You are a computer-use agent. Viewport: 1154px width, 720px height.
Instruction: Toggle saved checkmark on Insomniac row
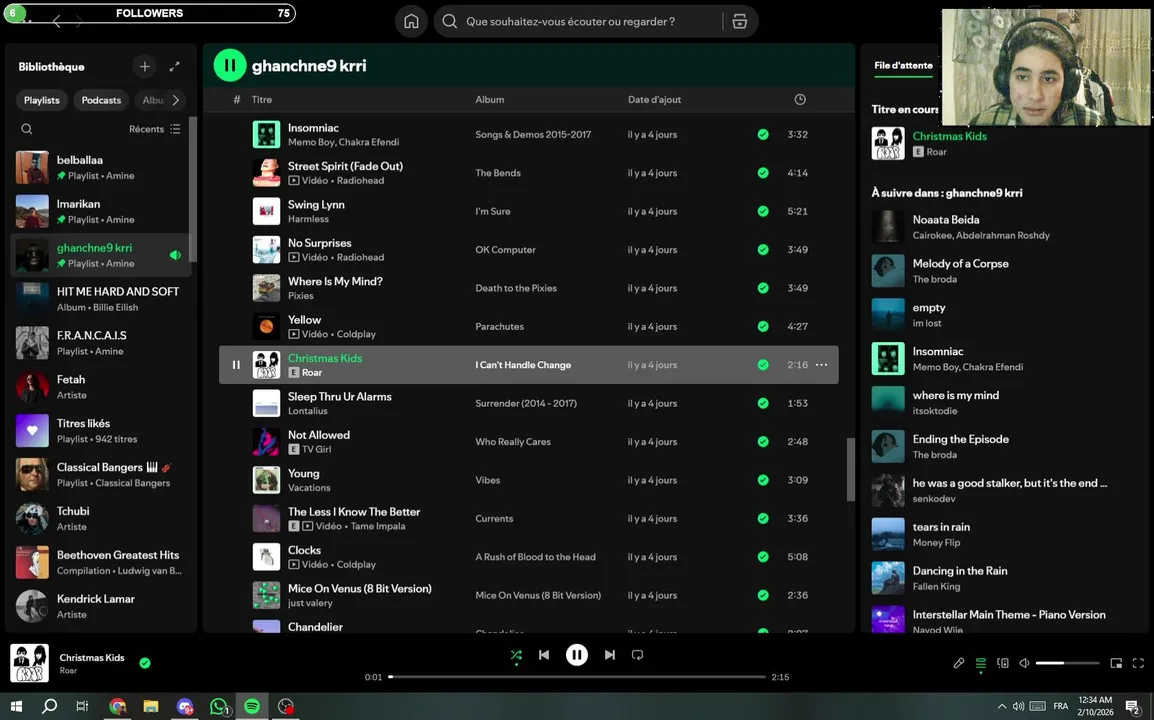(763, 134)
